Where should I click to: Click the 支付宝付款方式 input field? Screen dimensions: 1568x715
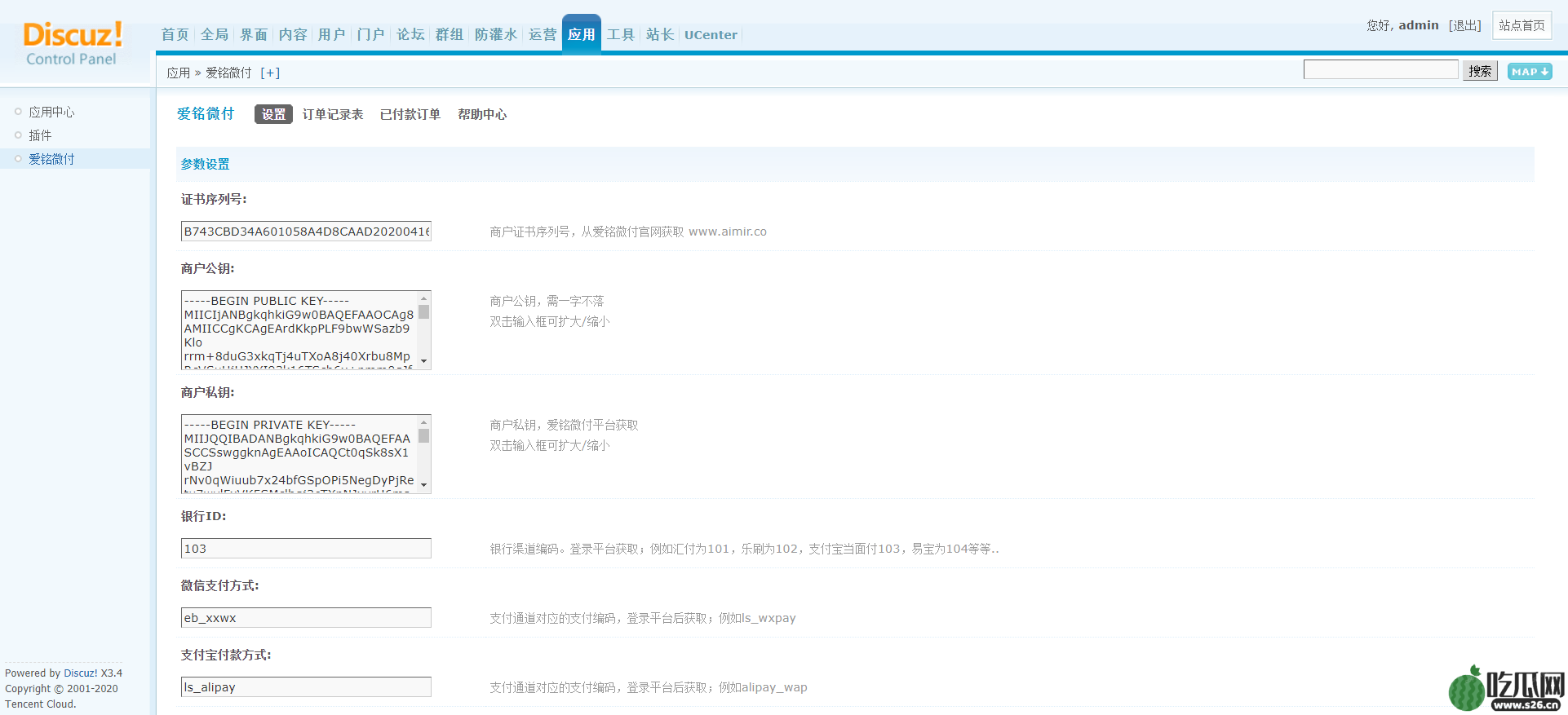(306, 687)
